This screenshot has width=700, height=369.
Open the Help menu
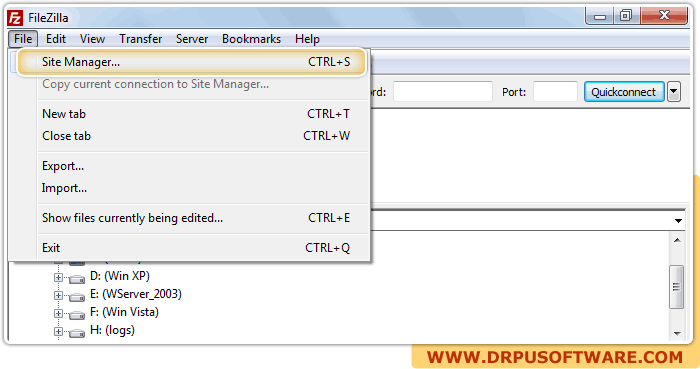pyautogui.click(x=307, y=39)
